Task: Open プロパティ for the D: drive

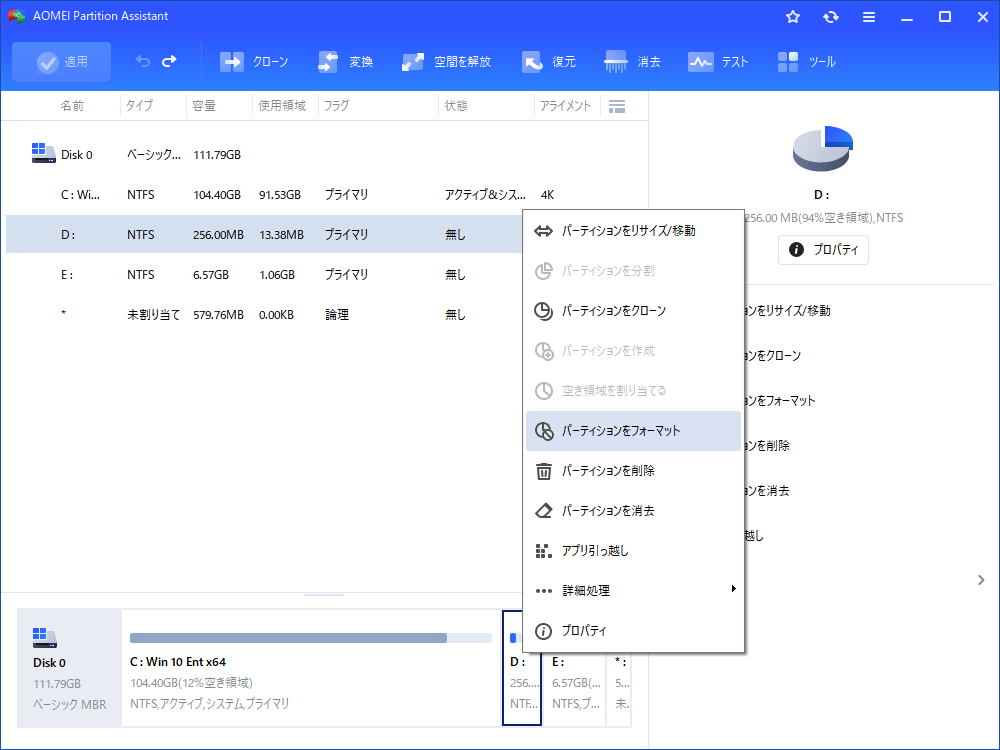Action: pos(823,250)
